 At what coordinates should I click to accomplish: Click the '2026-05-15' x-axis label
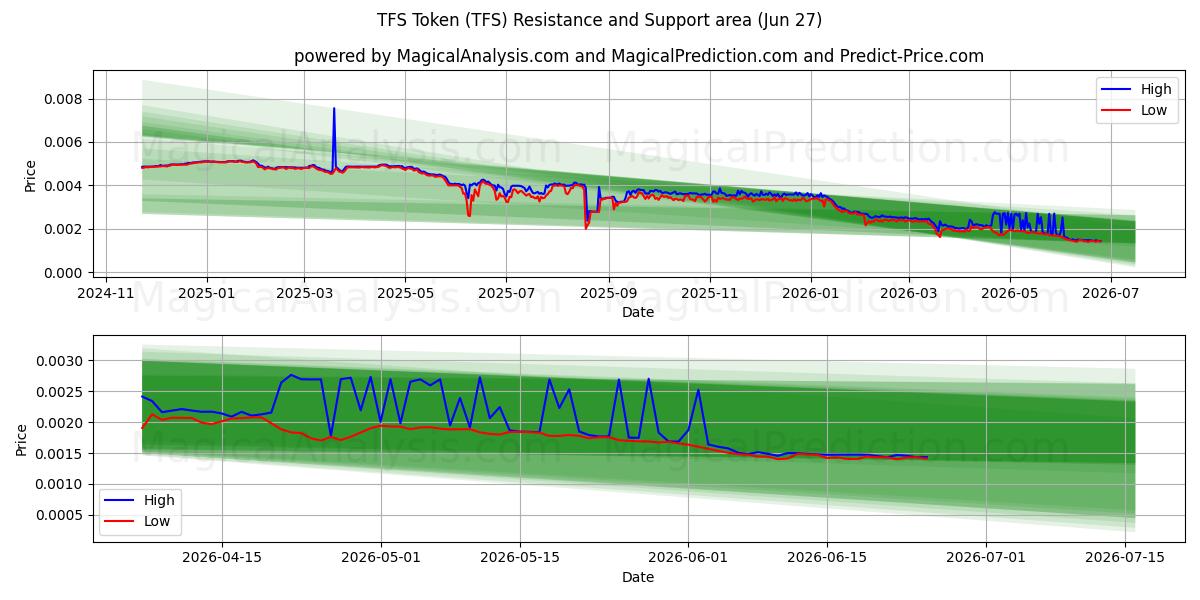click(x=520, y=559)
